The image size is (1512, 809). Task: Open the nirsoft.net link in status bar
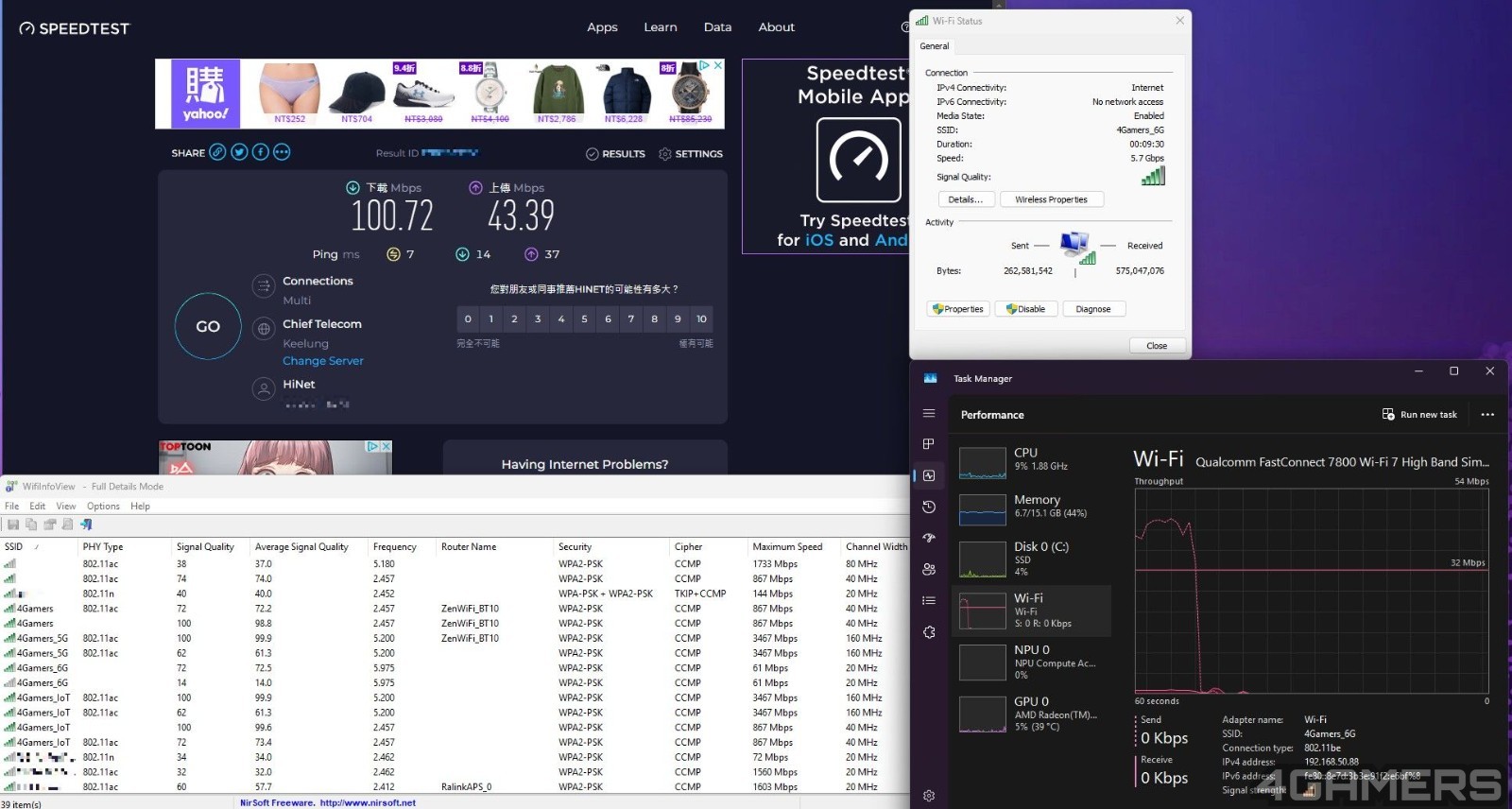click(368, 803)
